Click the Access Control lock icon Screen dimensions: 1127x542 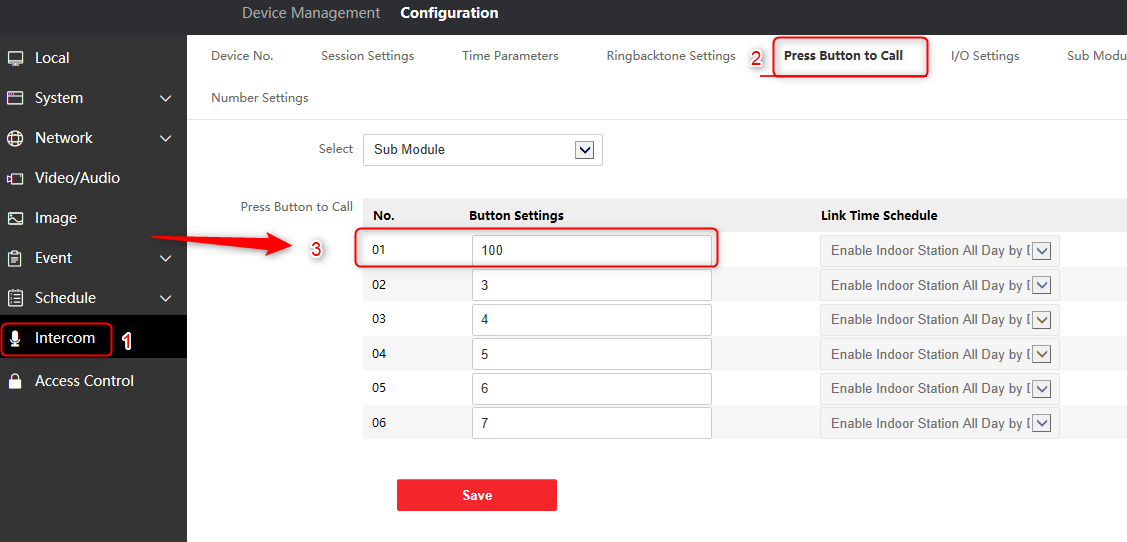coord(15,381)
